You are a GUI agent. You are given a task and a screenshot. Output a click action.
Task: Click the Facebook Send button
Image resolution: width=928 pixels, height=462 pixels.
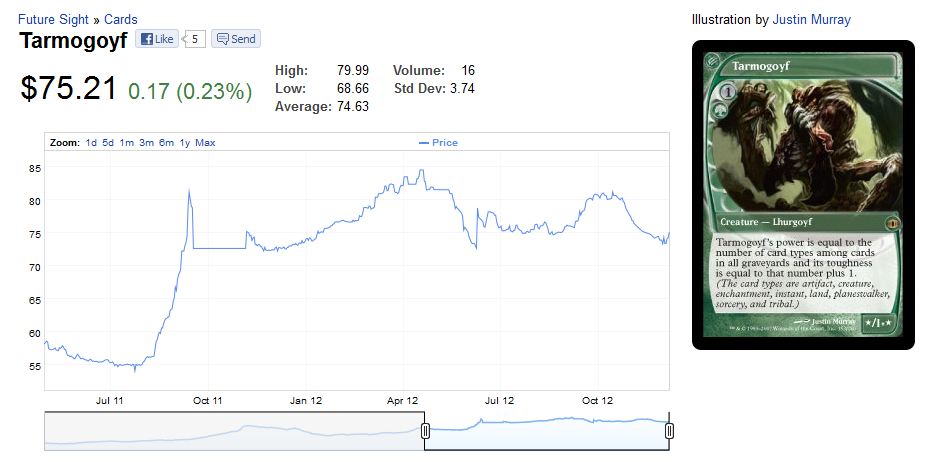[236, 39]
